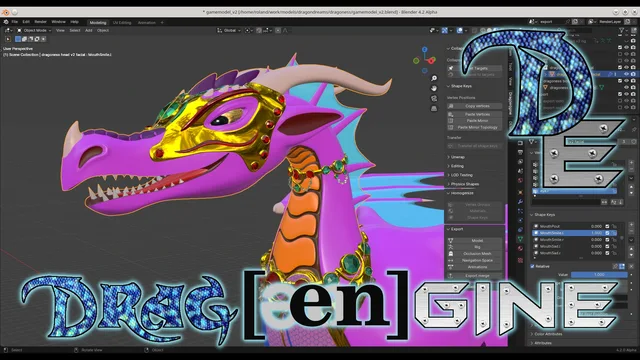This screenshot has width=640, height=360.
Task: Toggle the camera view icon
Action: [434, 98]
